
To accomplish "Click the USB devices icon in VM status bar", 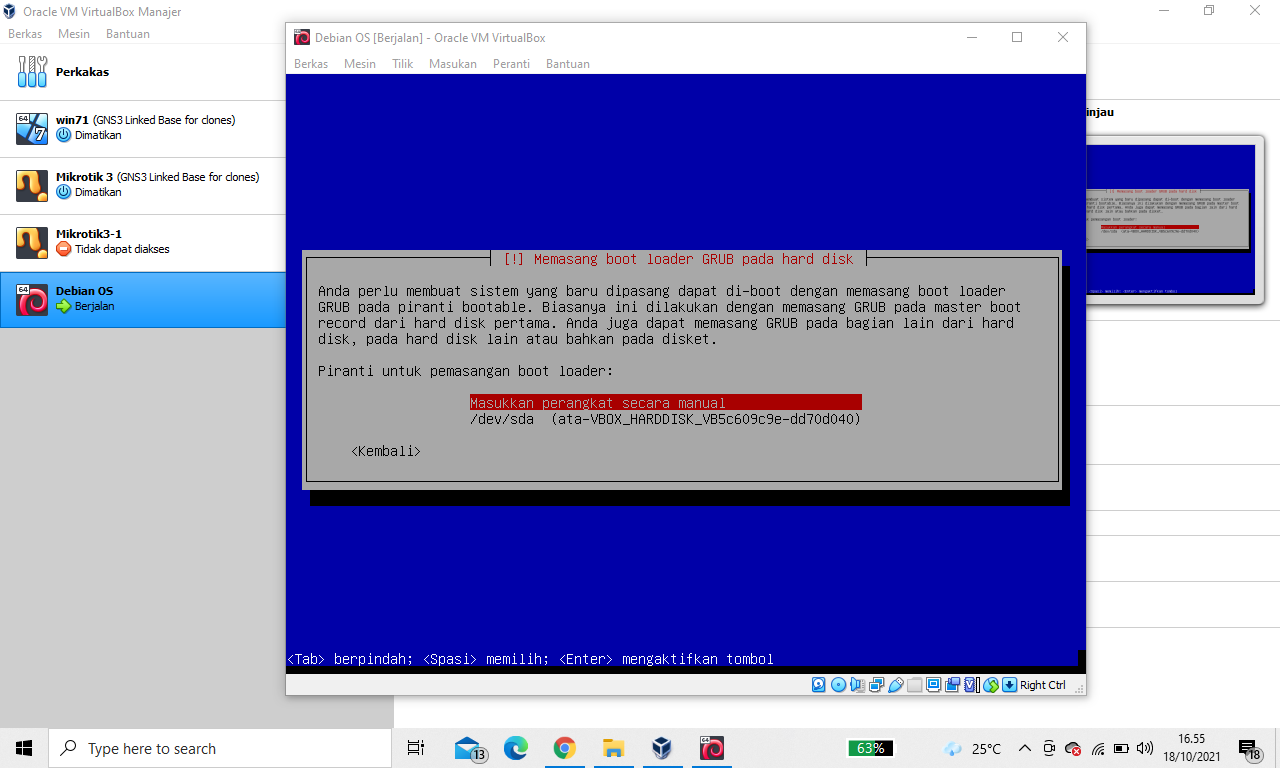I will [x=896, y=685].
